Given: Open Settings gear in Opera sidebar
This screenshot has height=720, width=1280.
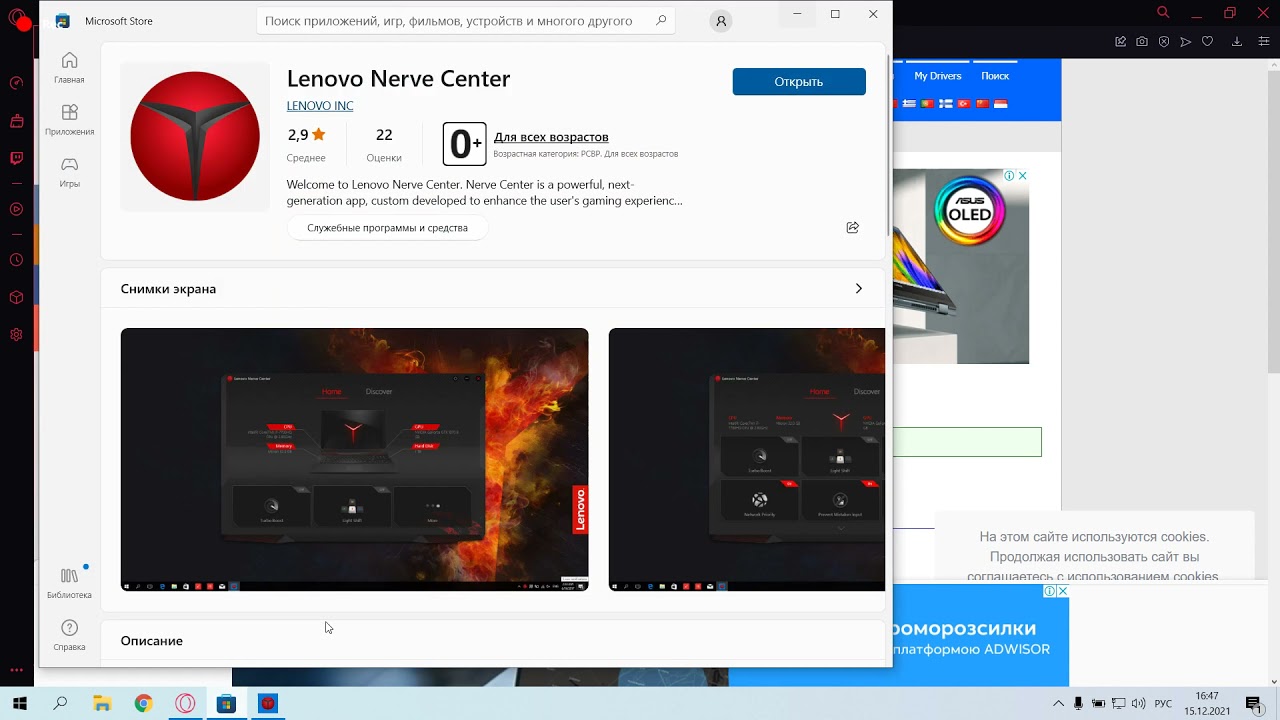Looking at the screenshot, I should (x=16, y=335).
